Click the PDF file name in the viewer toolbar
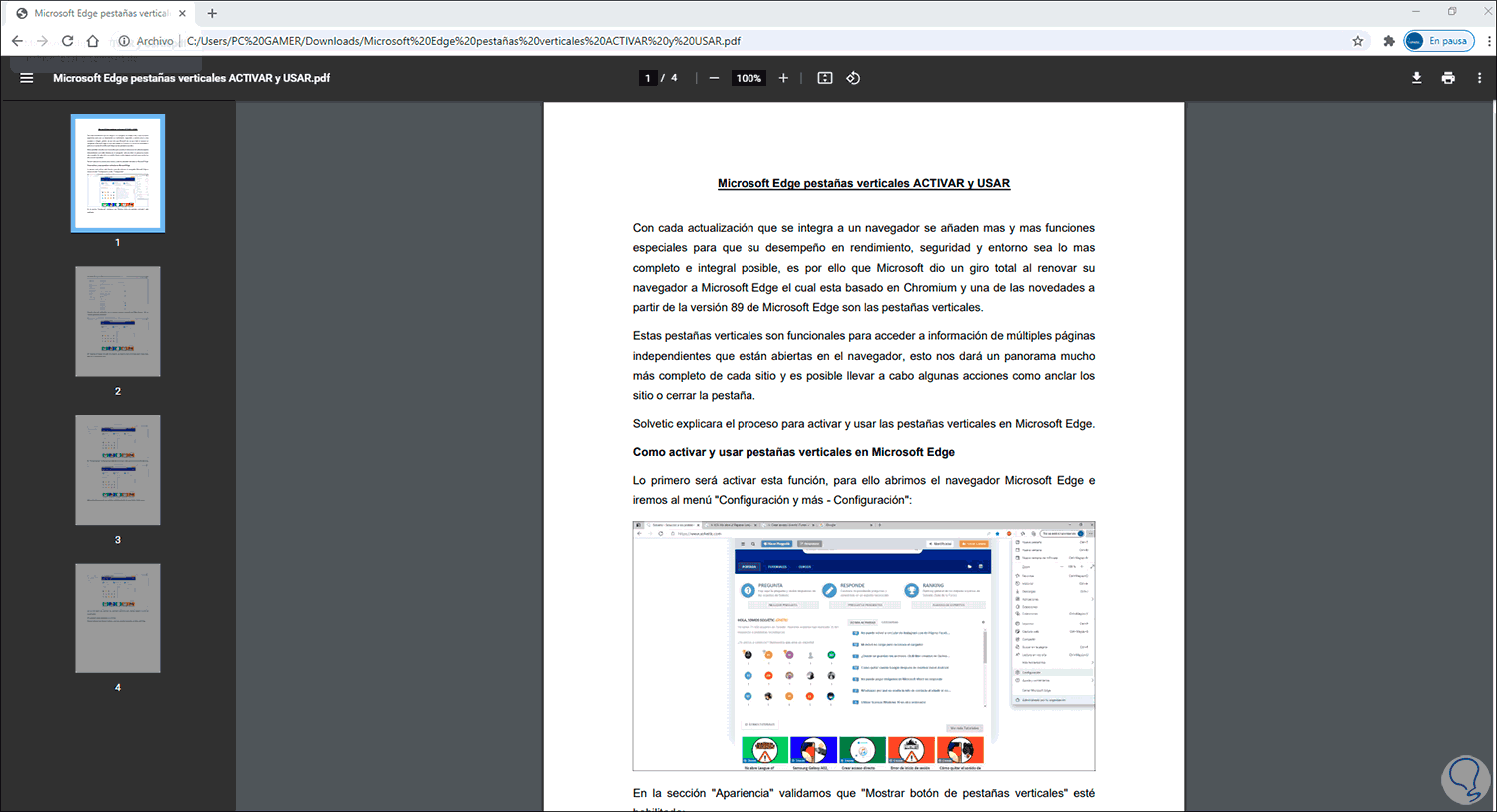Screen dimensions: 1497x812 (192, 78)
